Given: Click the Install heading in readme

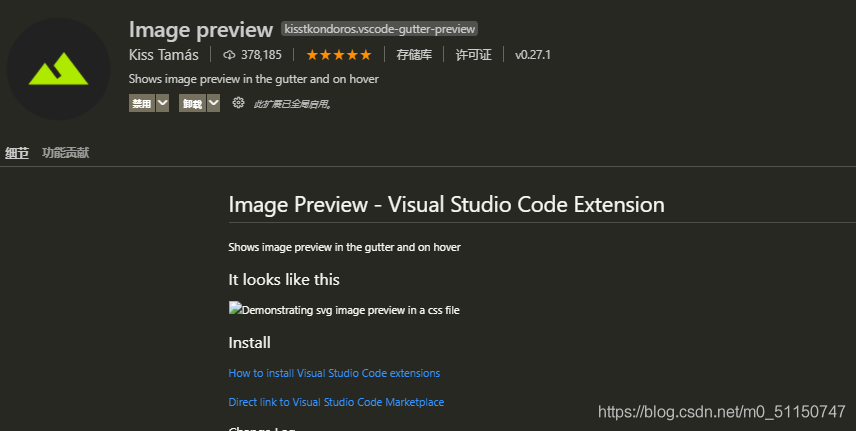Looking at the screenshot, I should (249, 343).
